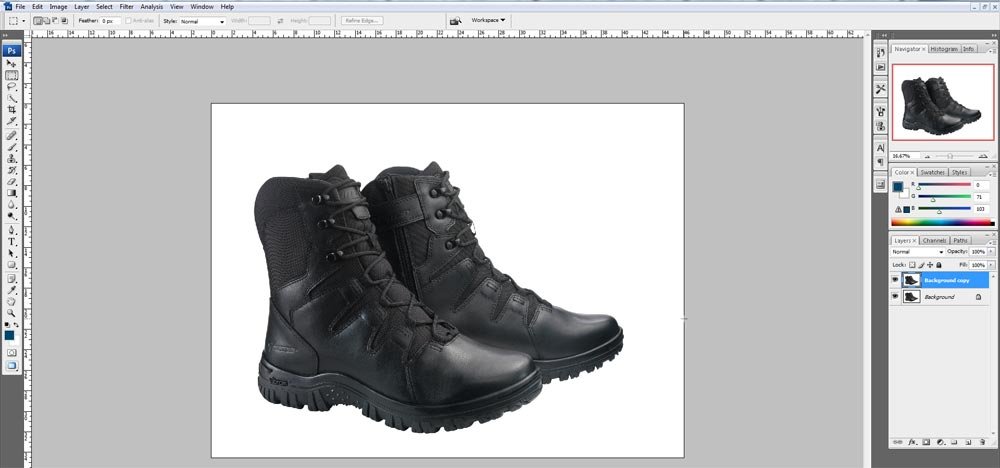Open the Style dropdown
The height and width of the screenshot is (468, 1000).
click(x=203, y=21)
